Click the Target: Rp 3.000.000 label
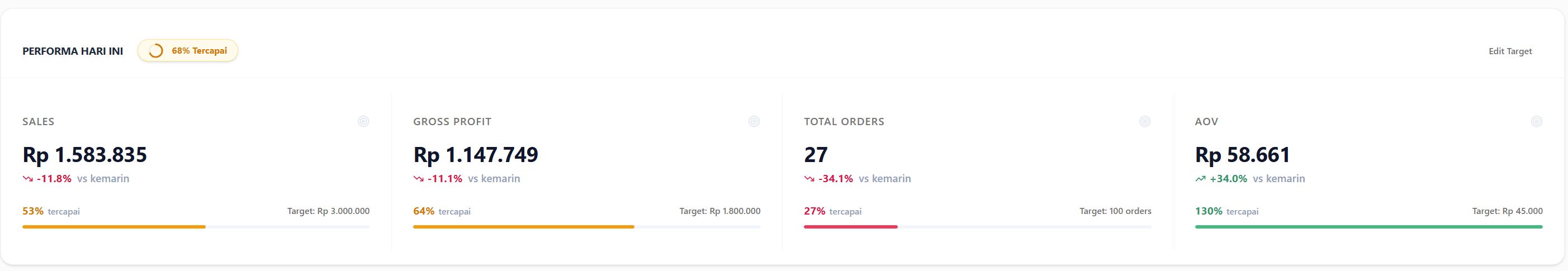The height and width of the screenshot is (271, 1568). [x=328, y=211]
